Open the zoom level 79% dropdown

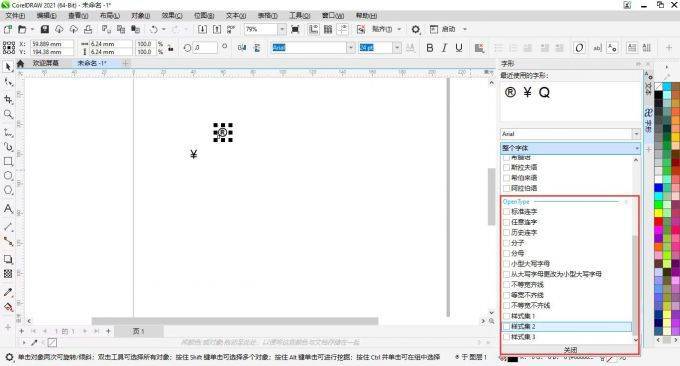(x=282, y=29)
